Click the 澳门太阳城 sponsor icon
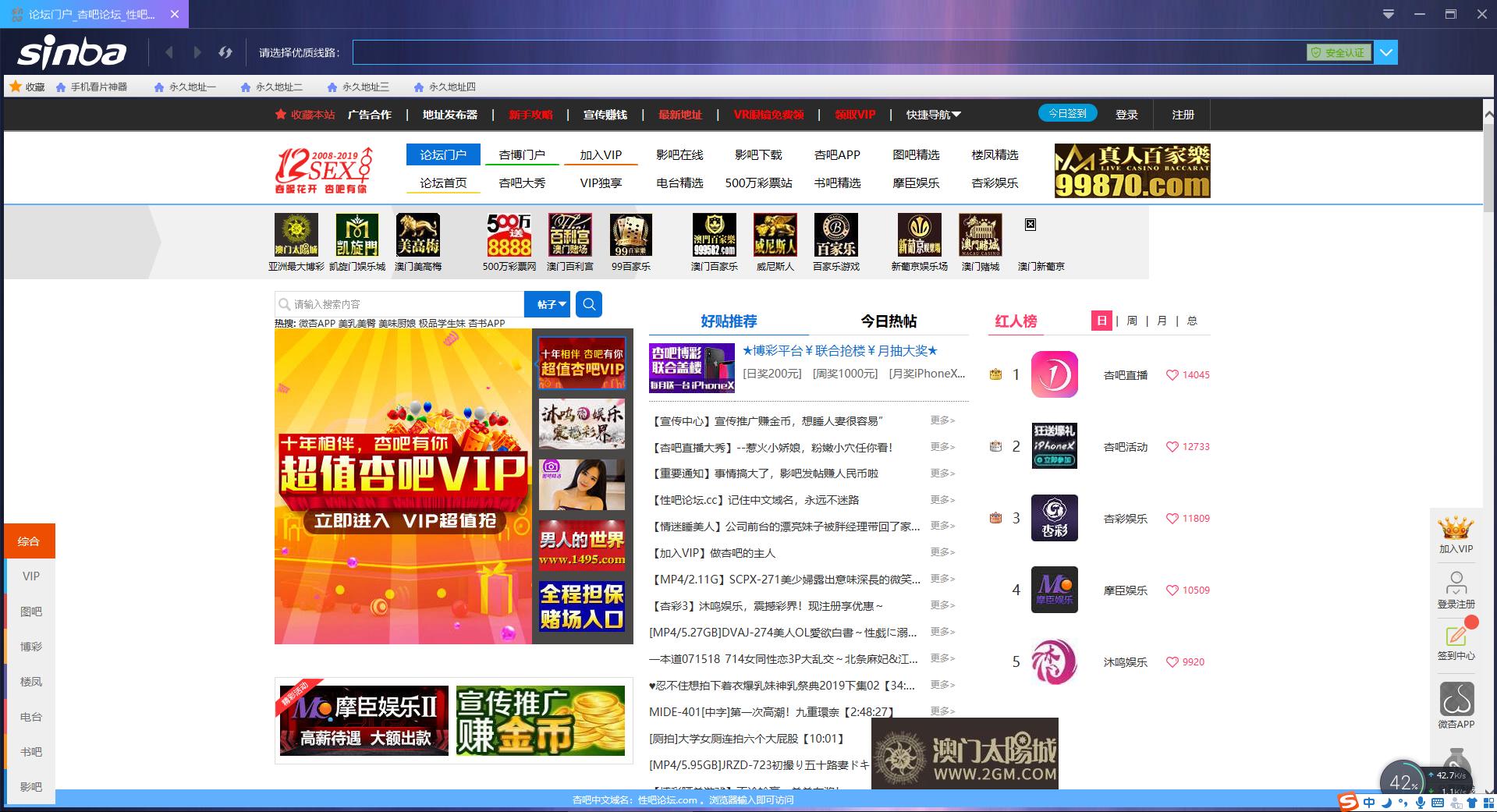This screenshot has height=812, width=1497. (296, 235)
